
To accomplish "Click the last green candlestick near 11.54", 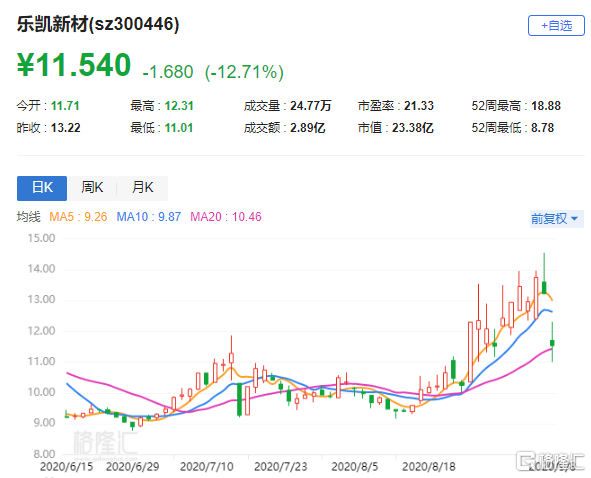I will coord(552,343).
